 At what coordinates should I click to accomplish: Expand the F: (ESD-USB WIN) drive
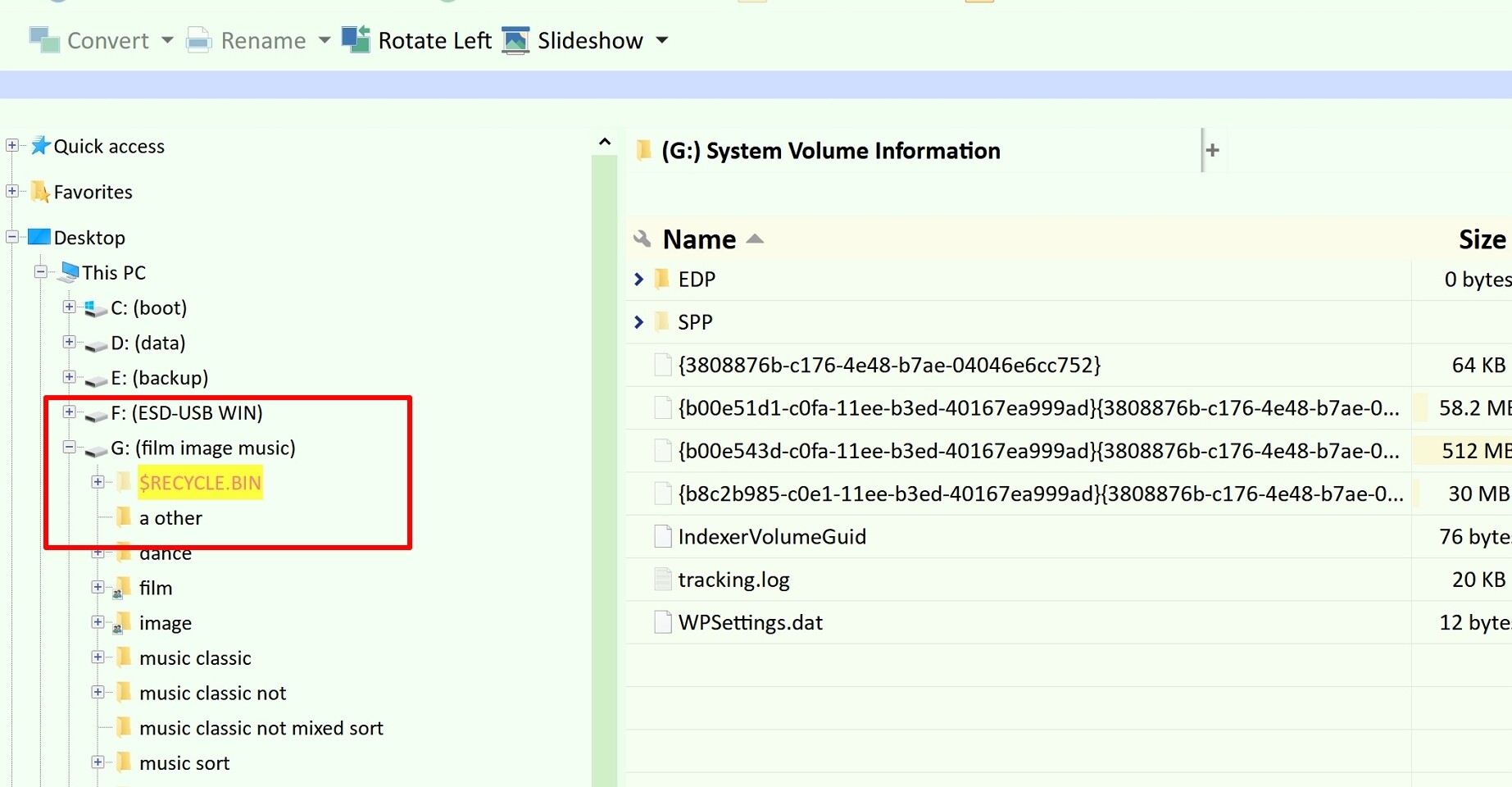click(69, 412)
